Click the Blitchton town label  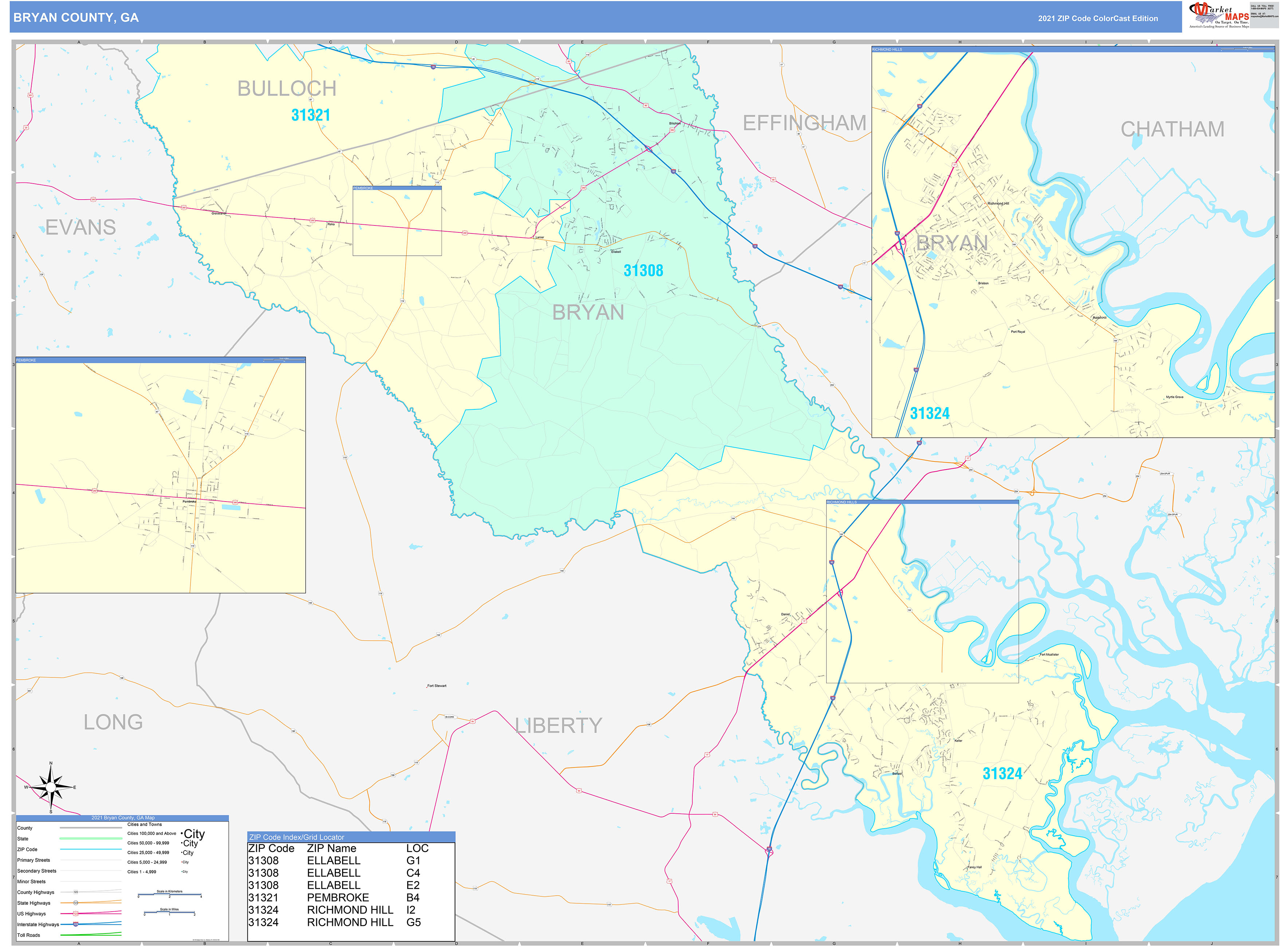tap(675, 123)
